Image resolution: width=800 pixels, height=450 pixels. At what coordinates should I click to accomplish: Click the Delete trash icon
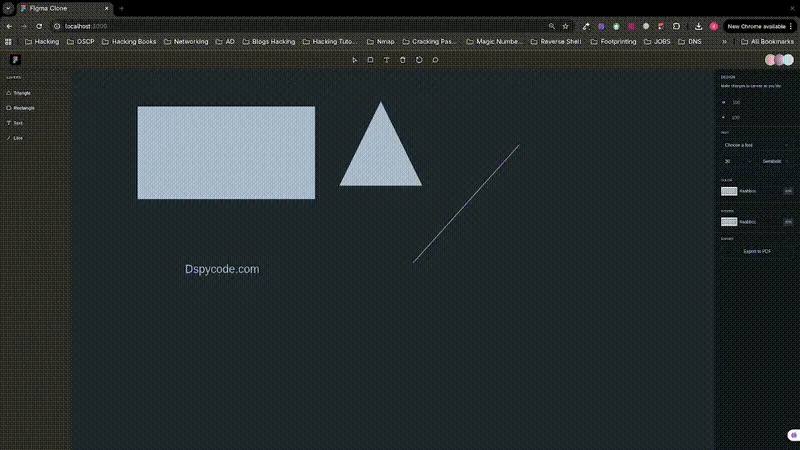coord(403,60)
